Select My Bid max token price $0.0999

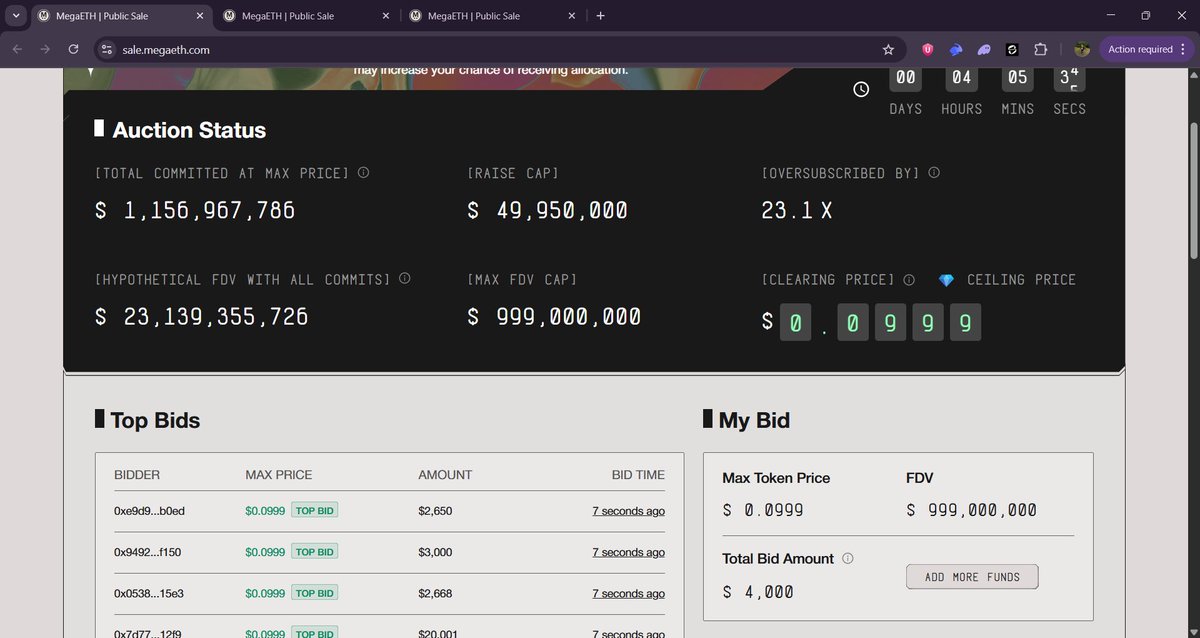coord(763,510)
